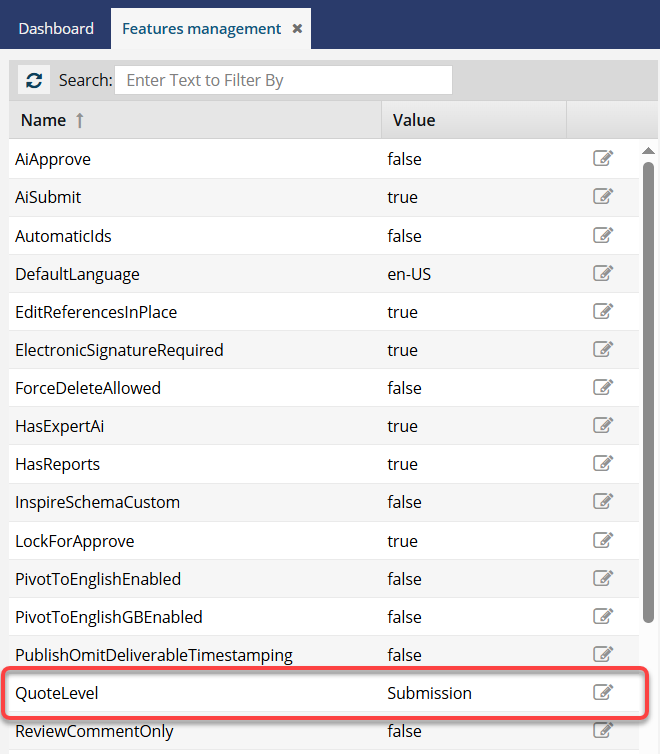
Task: Edit the HasReports feature
Action: [x=603, y=464]
